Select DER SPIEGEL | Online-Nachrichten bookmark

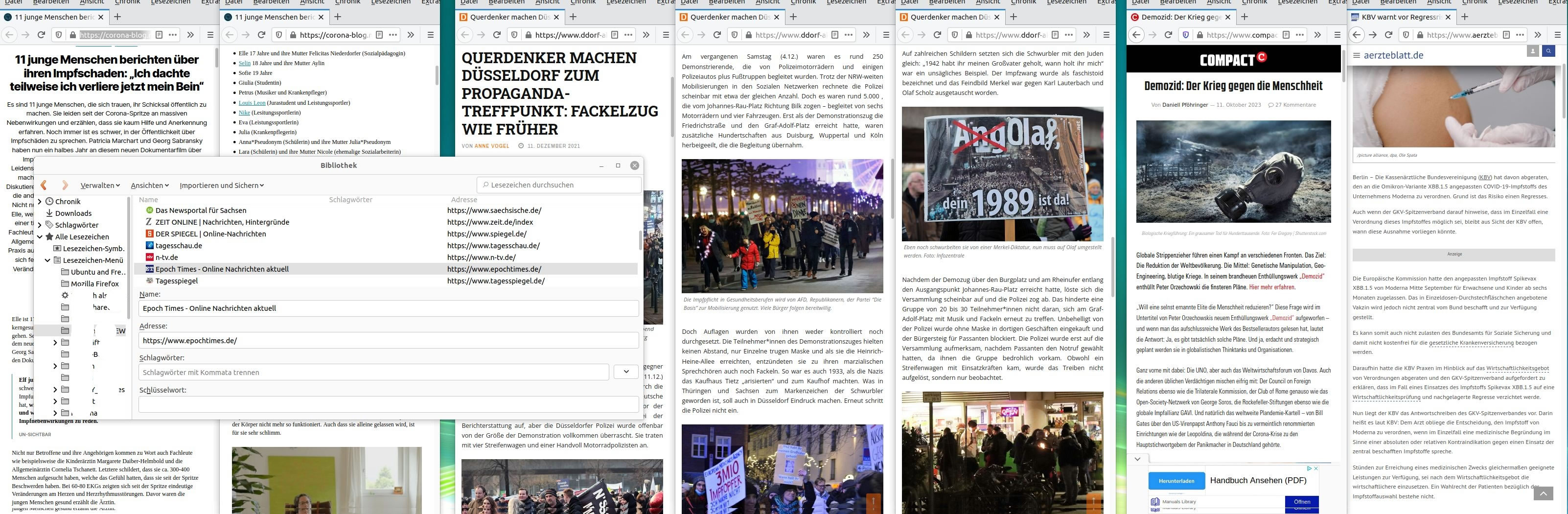point(386,234)
